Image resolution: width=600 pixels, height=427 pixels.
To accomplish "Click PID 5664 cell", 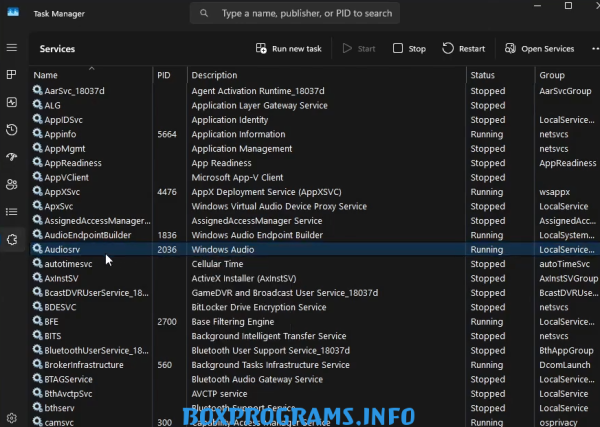I will coord(167,134).
